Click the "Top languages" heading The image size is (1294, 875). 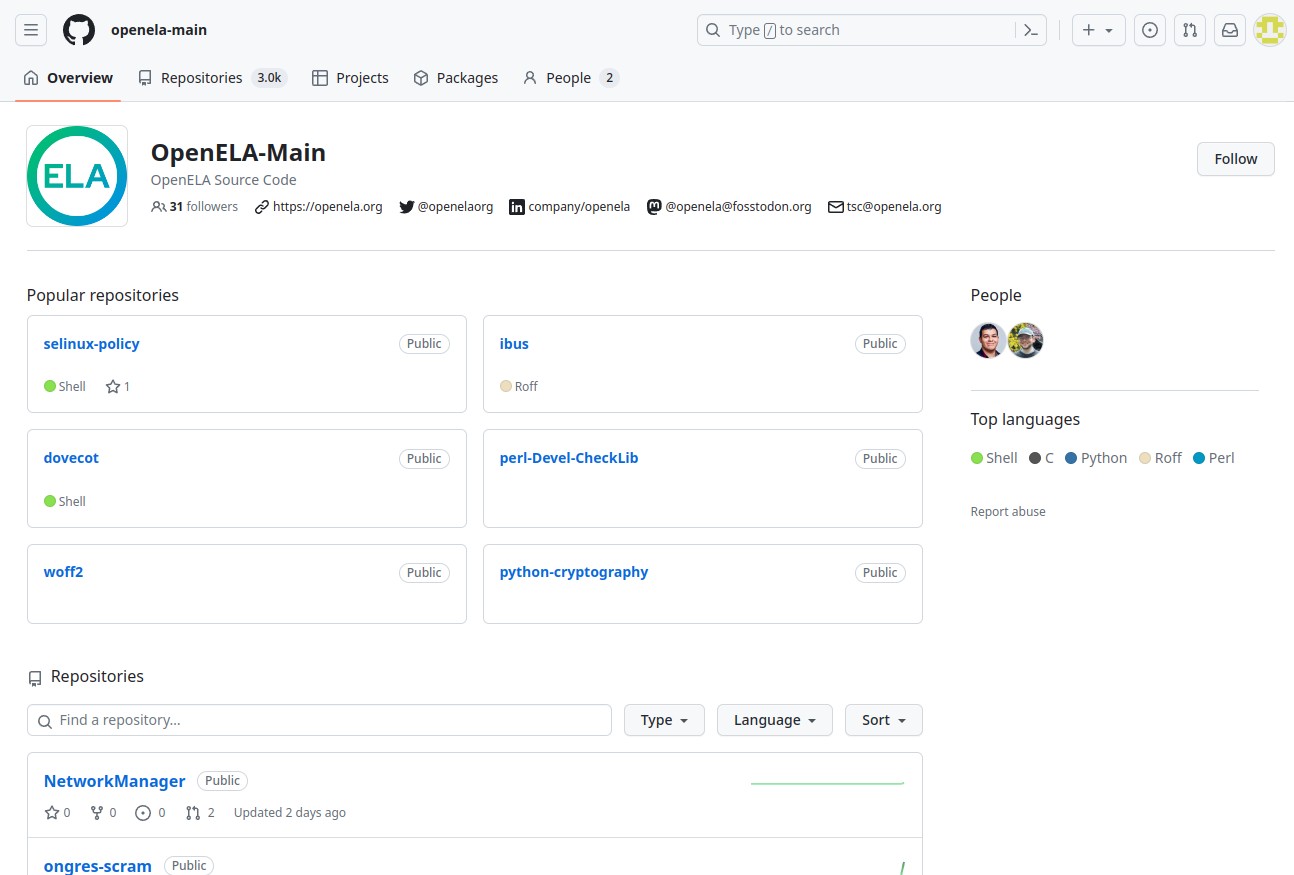click(1025, 419)
